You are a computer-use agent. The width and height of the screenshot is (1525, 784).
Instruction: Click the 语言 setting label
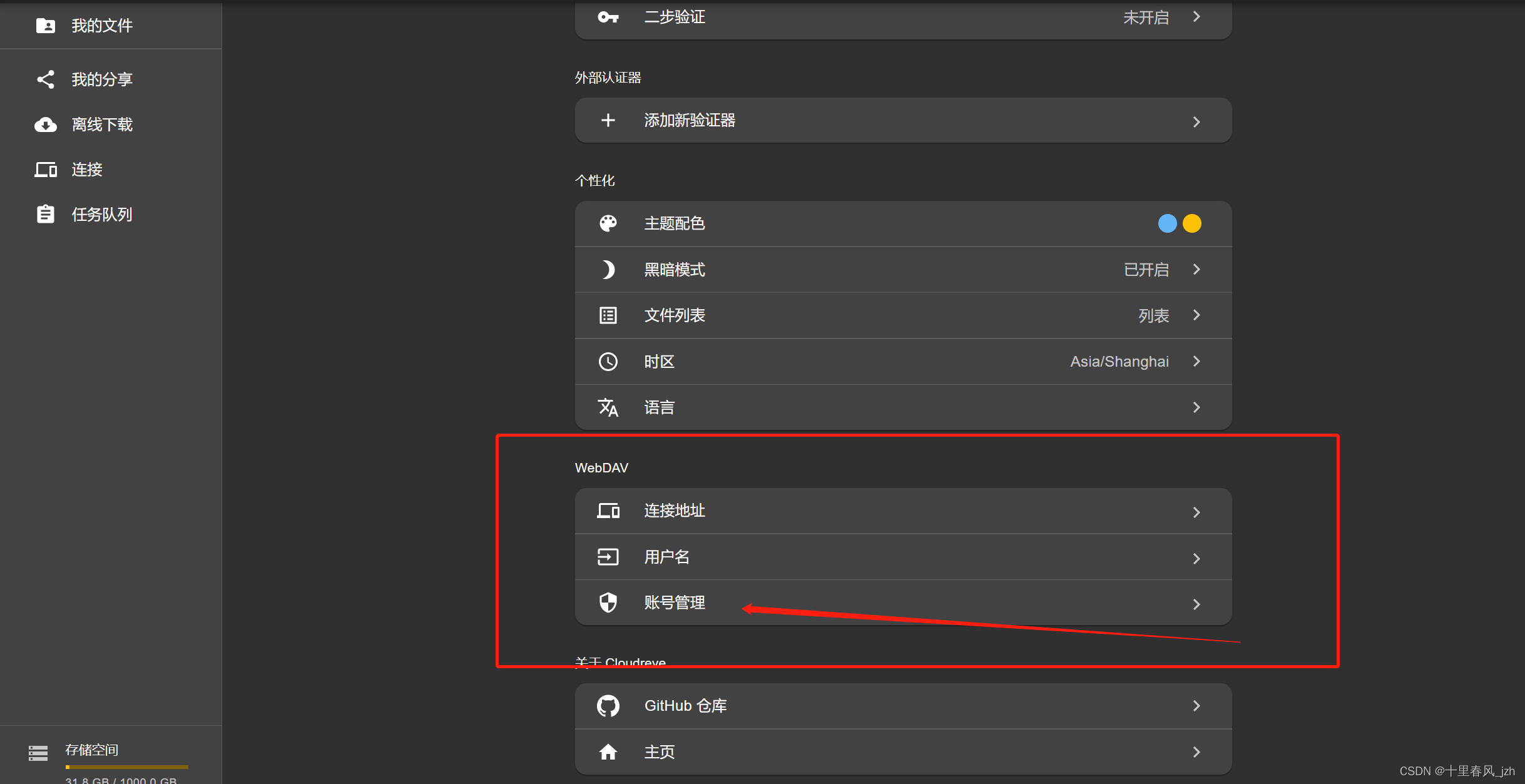pyautogui.click(x=660, y=407)
